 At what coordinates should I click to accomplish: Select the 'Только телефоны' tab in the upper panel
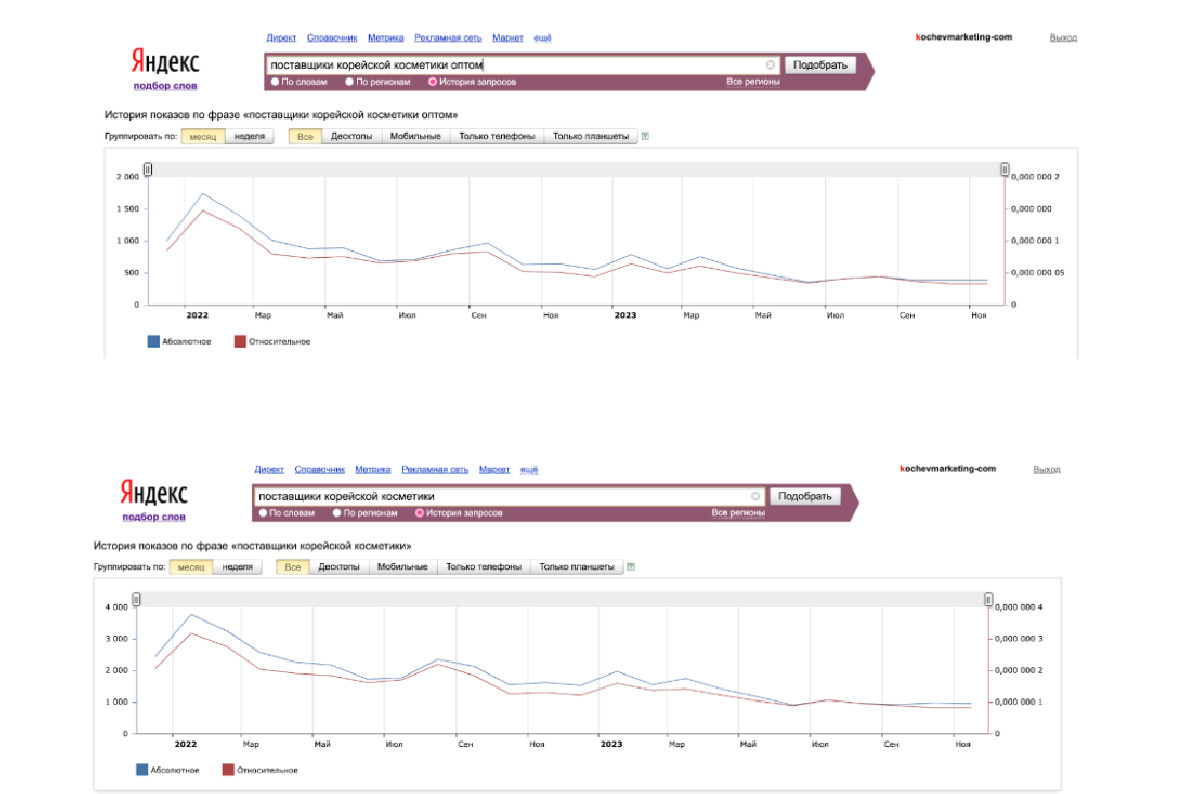point(496,136)
